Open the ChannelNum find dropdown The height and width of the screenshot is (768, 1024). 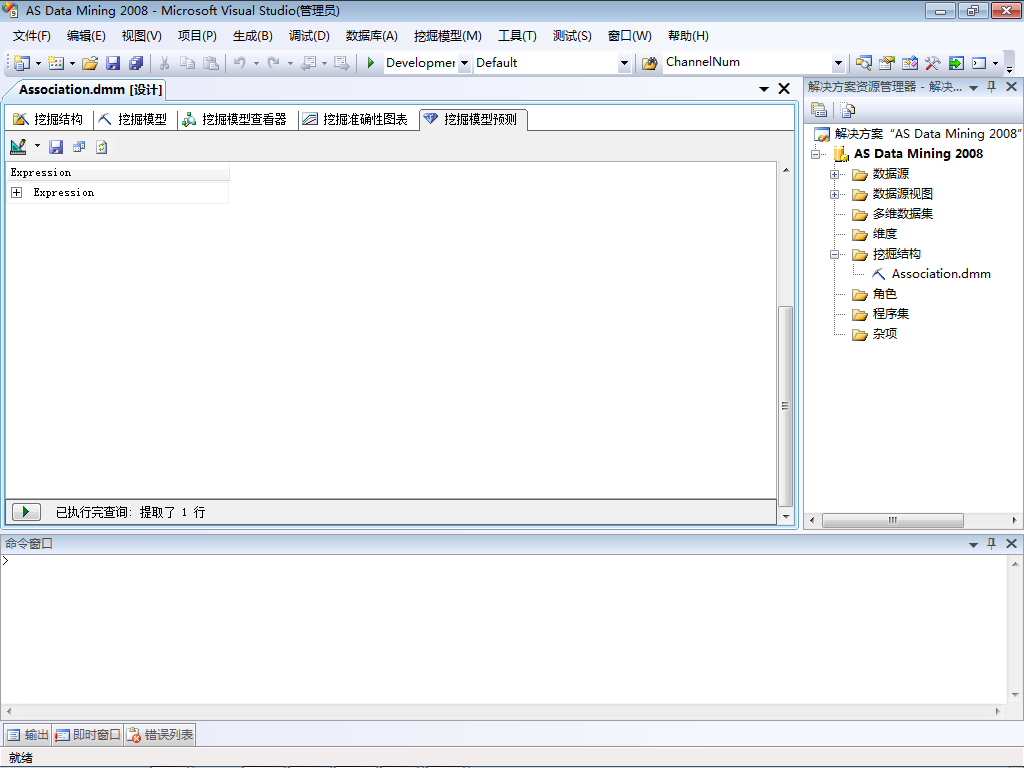click(839, 63)
